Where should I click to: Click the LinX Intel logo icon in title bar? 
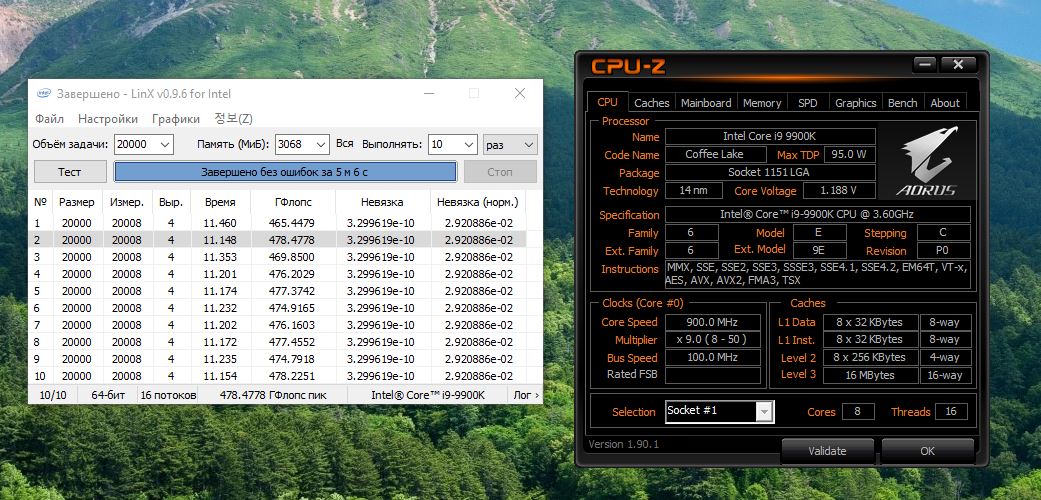pos(43,94)
